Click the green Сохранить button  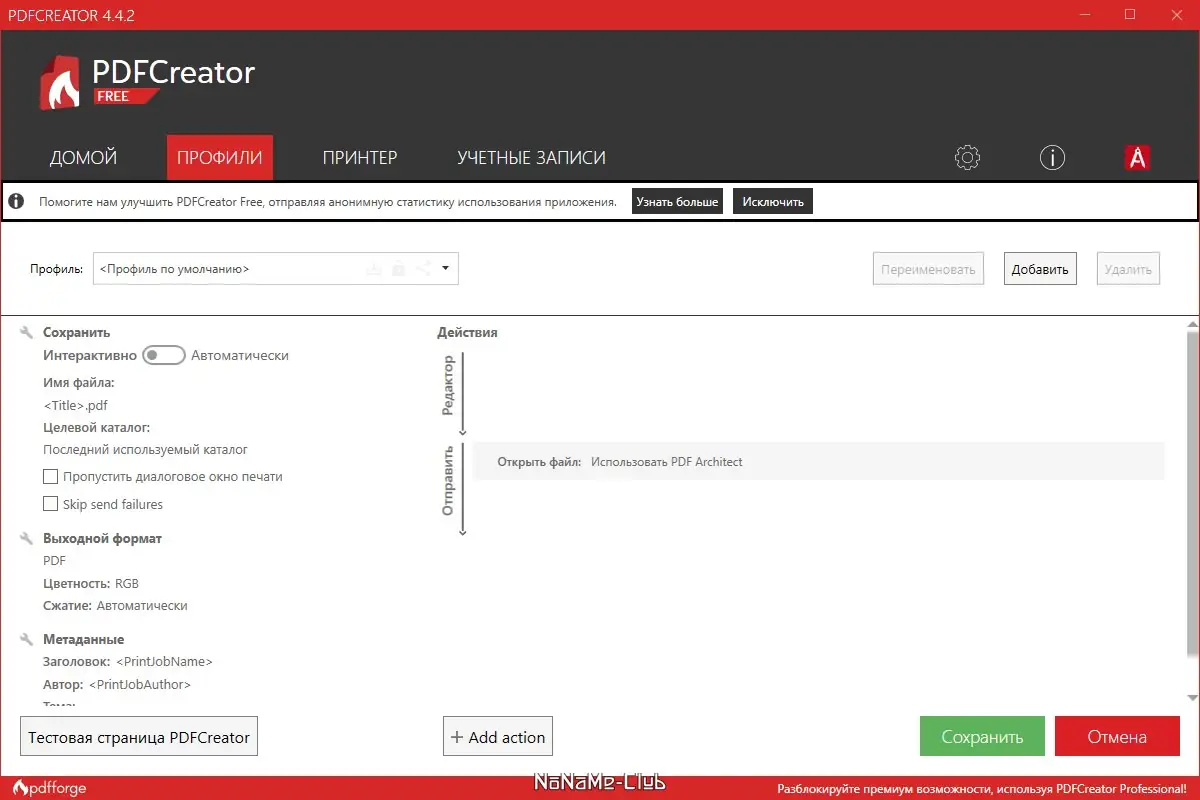(982, 737)
